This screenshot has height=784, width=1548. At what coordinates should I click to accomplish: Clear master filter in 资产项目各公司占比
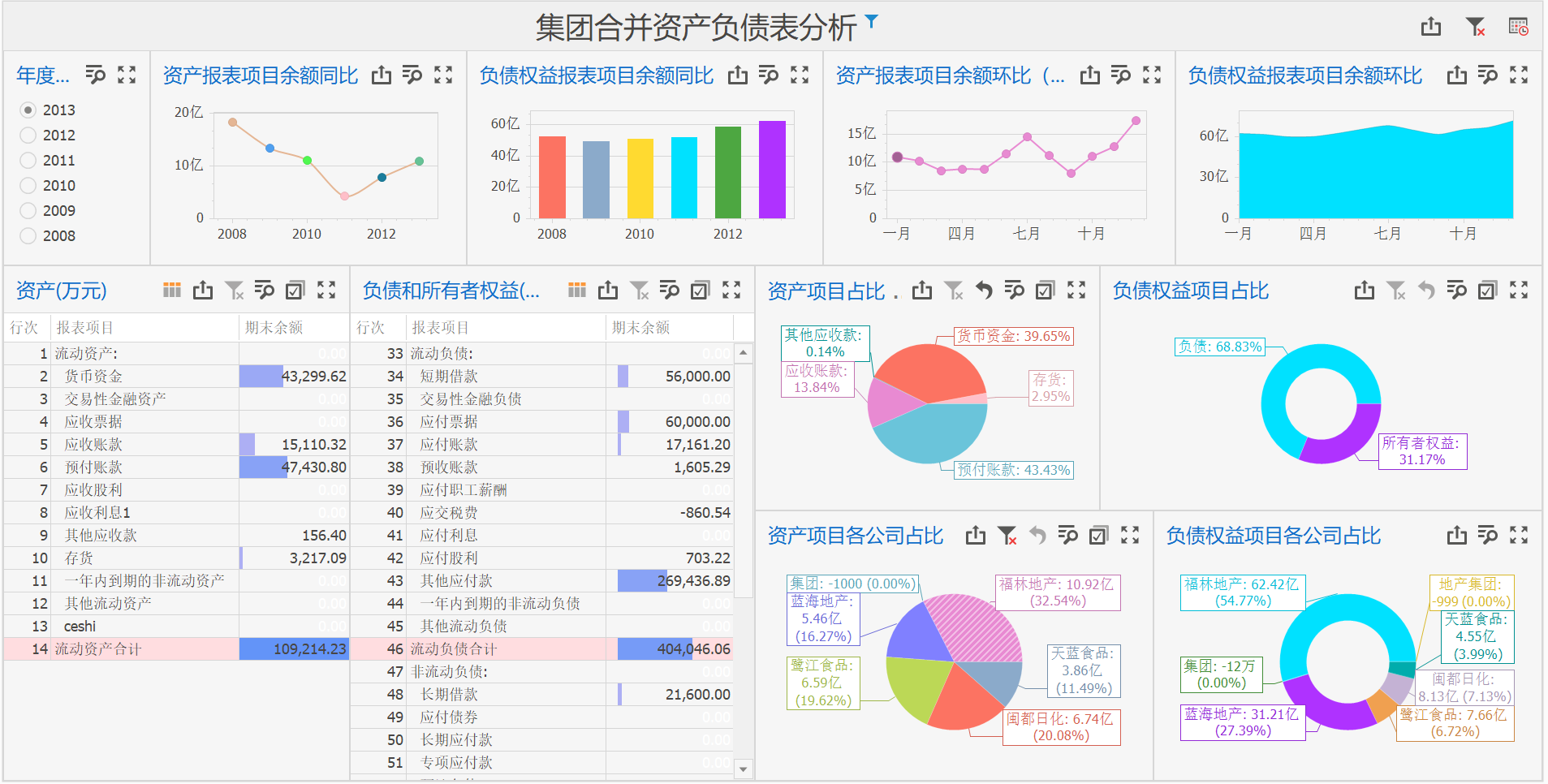(1007, 535)
